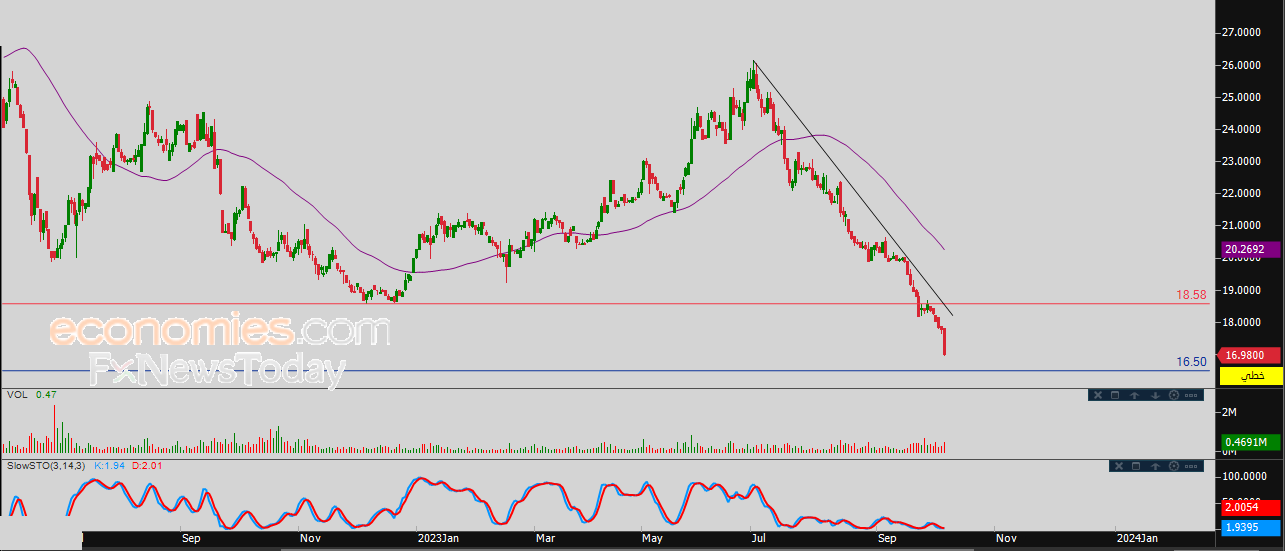This screenshot has width=1285, height=551.
Task: Open SlowSTO indicator settings gear
Action: (x=1174, y=466)
